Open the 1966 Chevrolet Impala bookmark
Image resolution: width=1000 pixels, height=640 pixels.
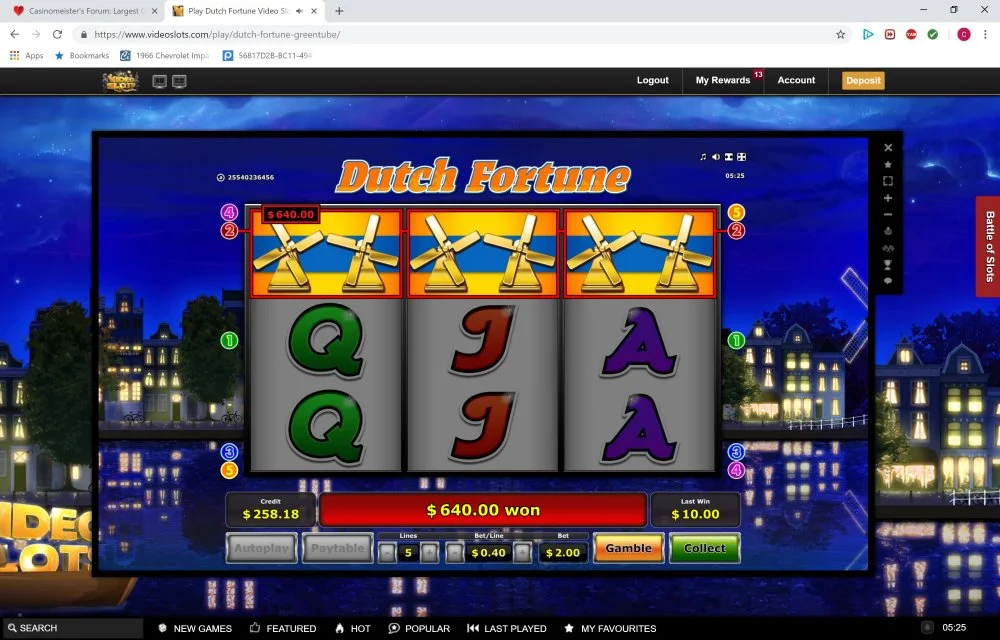[165, 55]
